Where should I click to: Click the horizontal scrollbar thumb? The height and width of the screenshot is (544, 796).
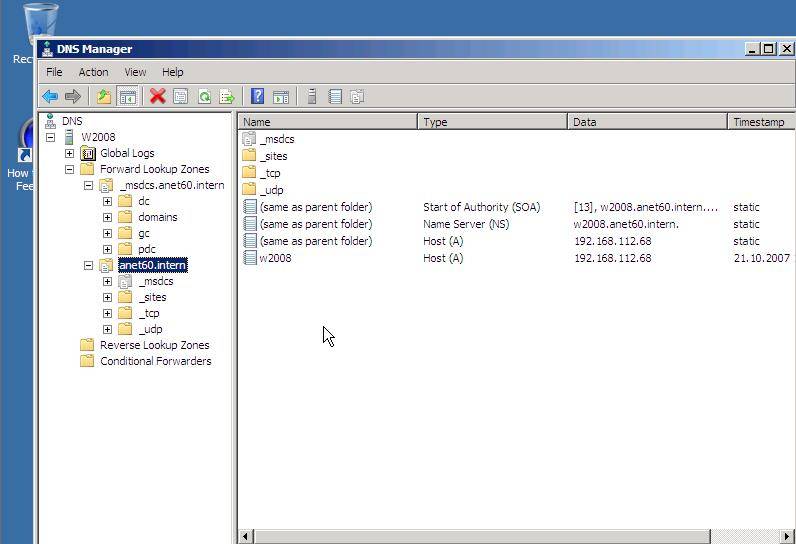[482, 536]
